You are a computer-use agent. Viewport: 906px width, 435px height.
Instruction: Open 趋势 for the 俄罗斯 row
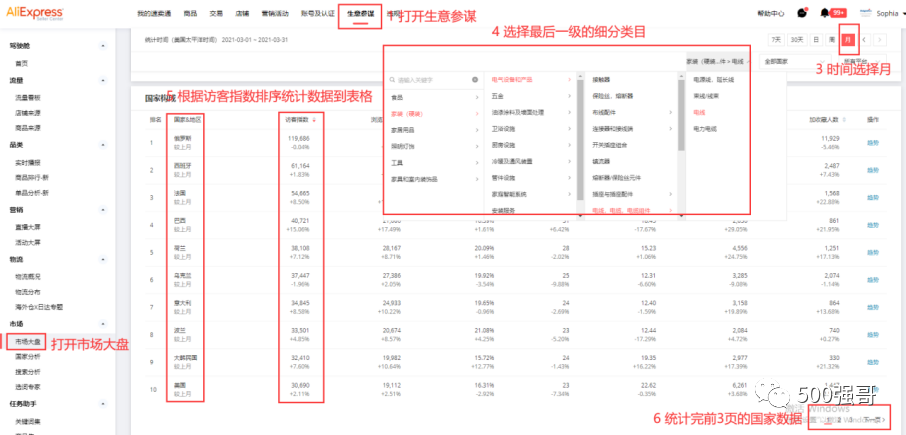click(x=872, y=142)
